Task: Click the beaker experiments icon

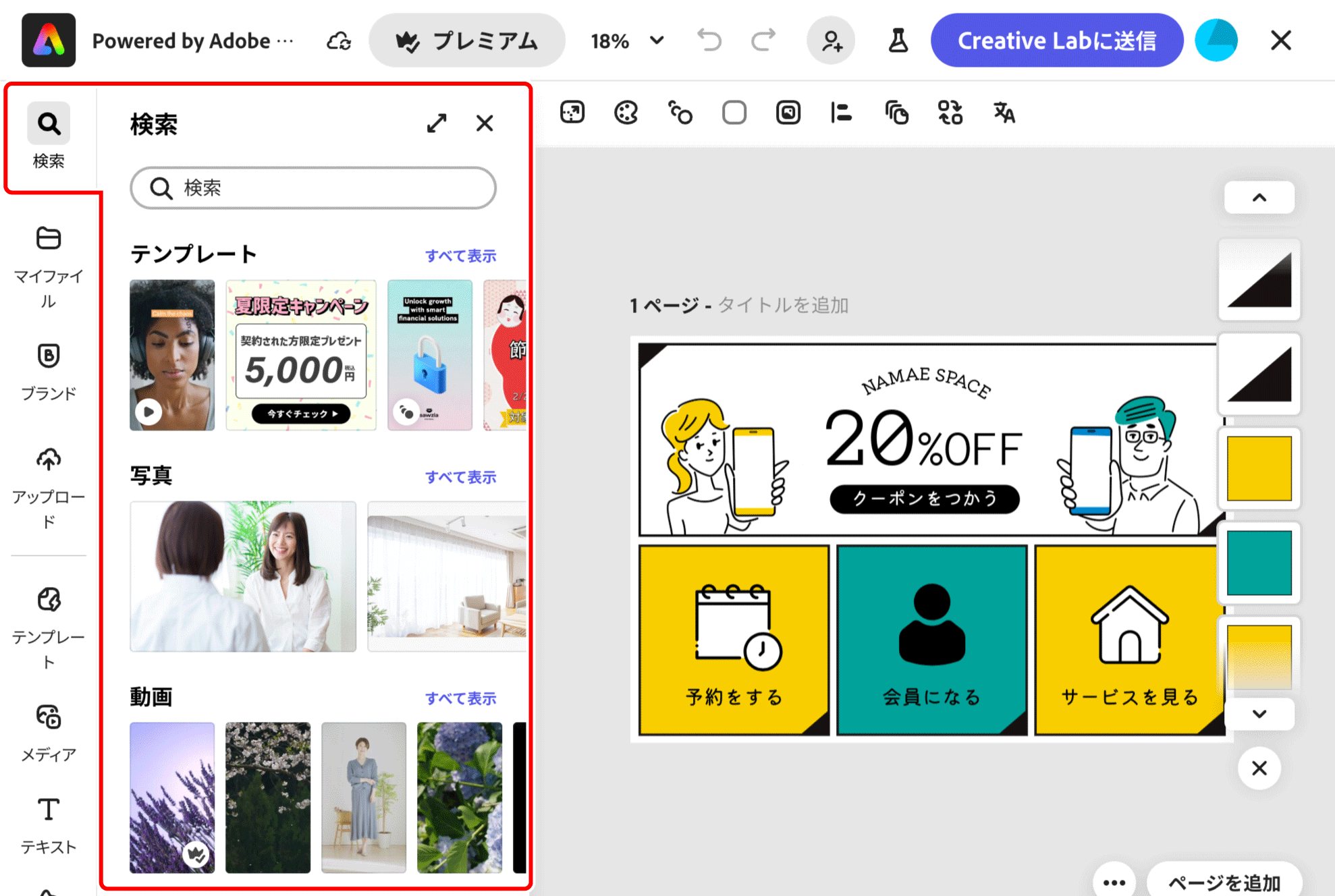Action: click(897, 41)
